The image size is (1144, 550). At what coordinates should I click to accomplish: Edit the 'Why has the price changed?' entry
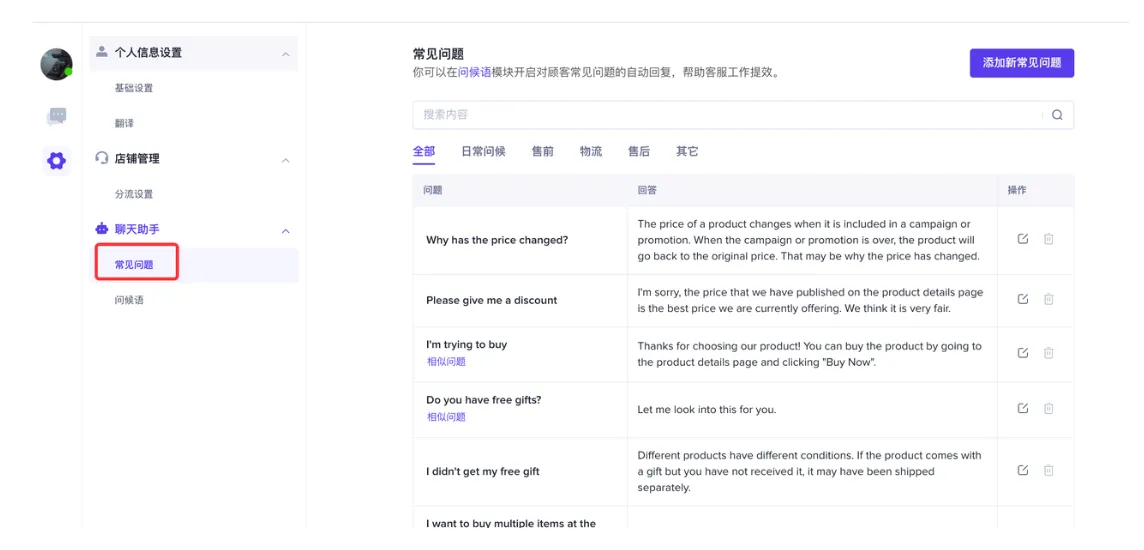pos(1023,239)
